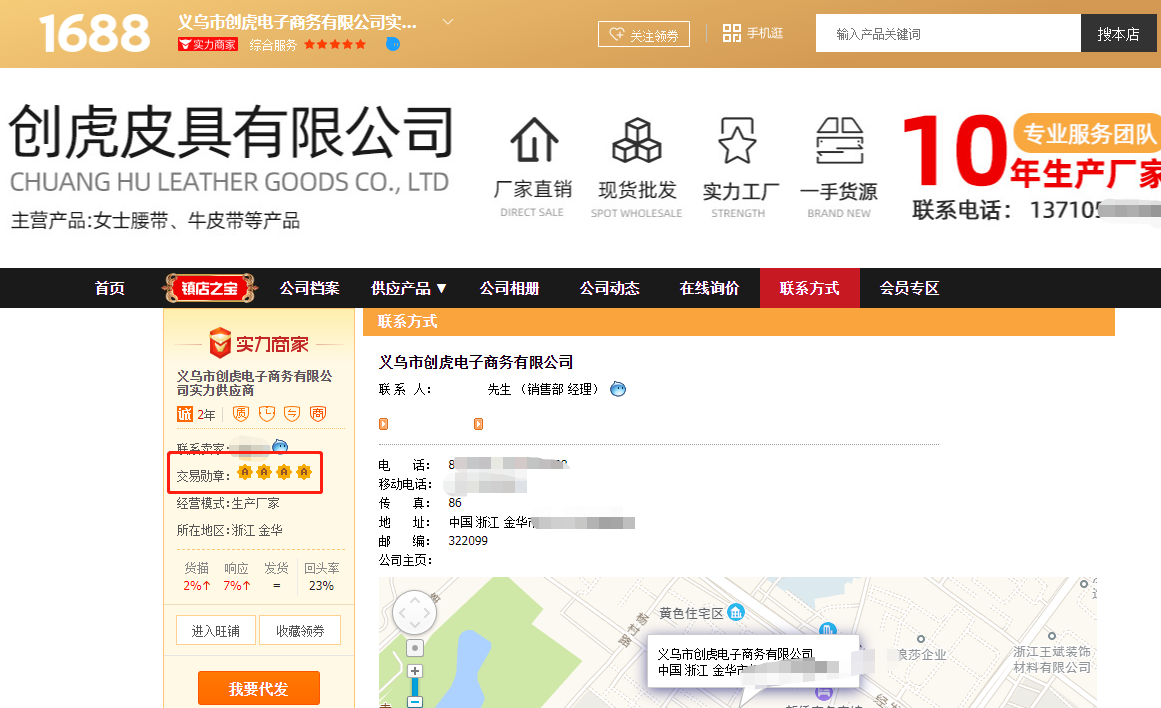
Task: Click the 商 shield badge in sidebar
Action: coord(318,413)
